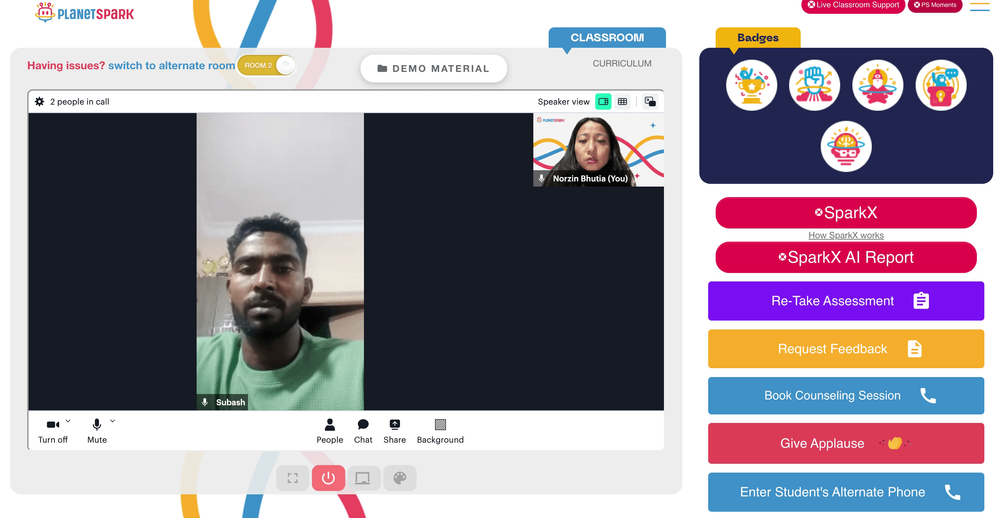
Task: Click the Speaker view label
Action: click(x=564, y=101)
